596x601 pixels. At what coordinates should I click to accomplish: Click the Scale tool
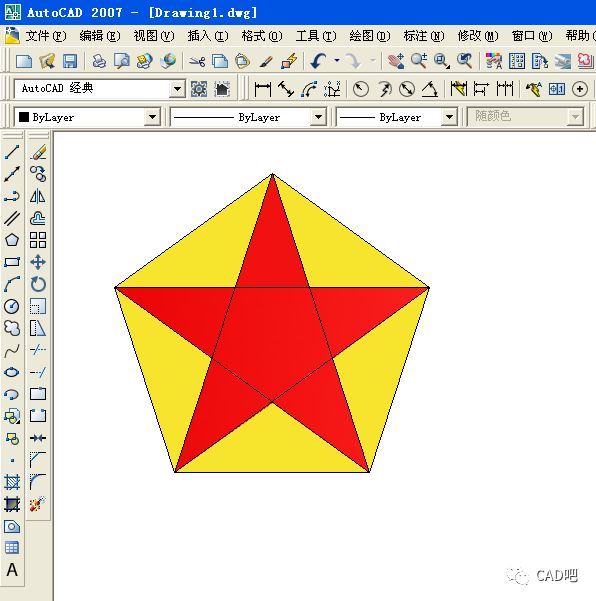click(x=38, y=306)
